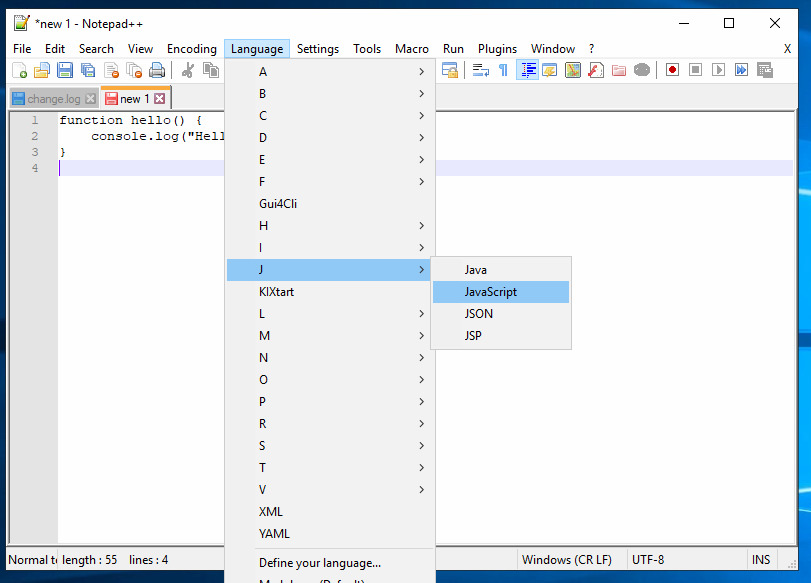The width and height of the screenshot is (811, 583).
Task: Open the Print toolbar icon
Action: pos(157,70)
